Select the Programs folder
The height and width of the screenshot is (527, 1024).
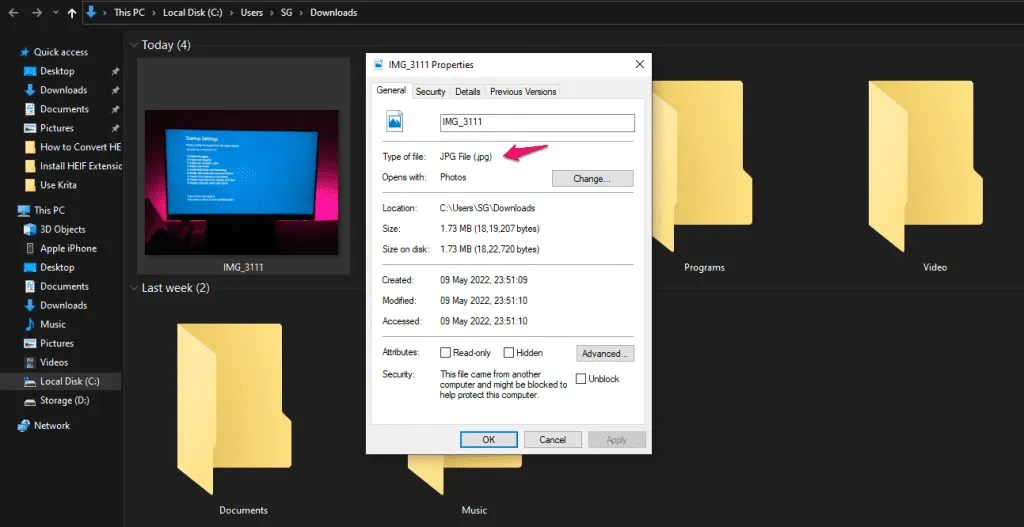(704, 176)
